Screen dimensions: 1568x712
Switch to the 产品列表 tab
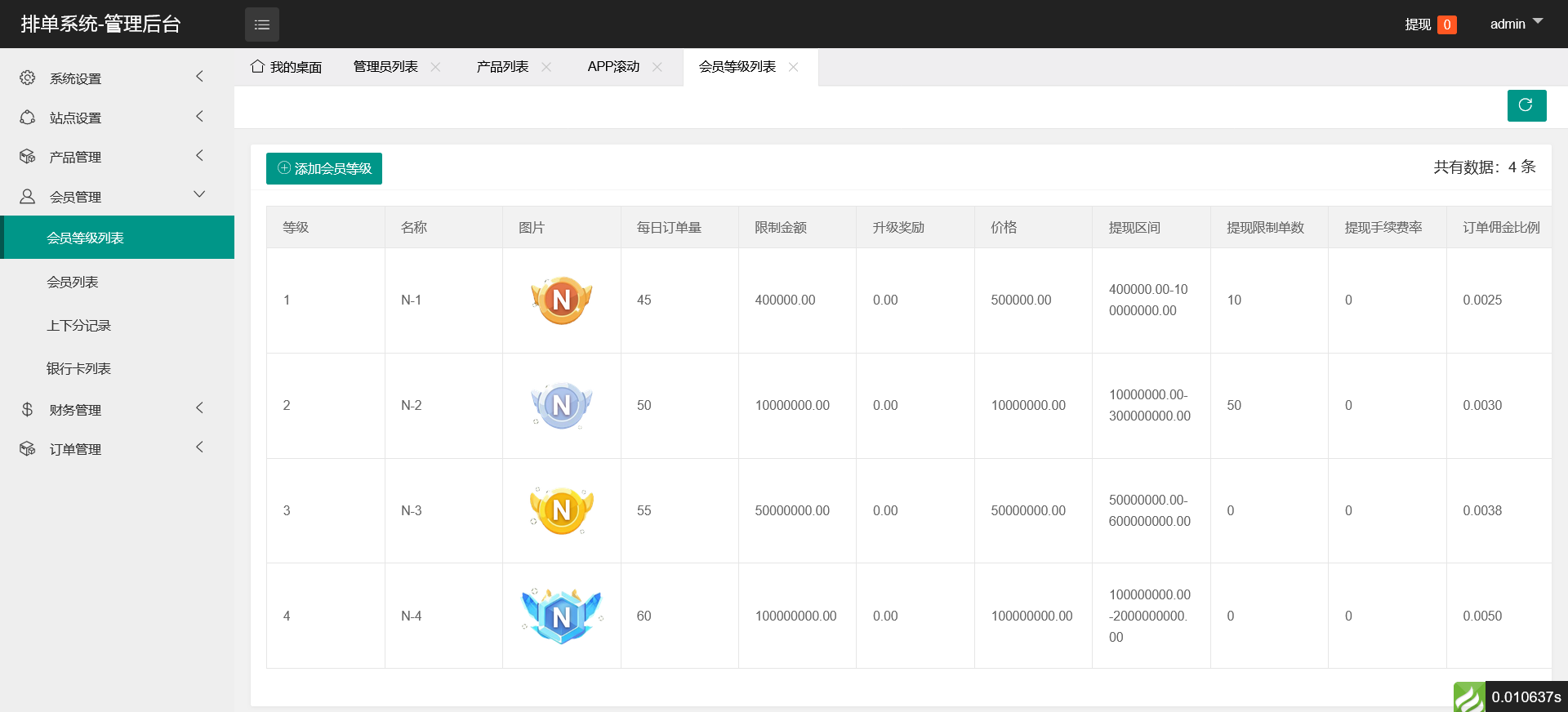click(x=502, y=67)
